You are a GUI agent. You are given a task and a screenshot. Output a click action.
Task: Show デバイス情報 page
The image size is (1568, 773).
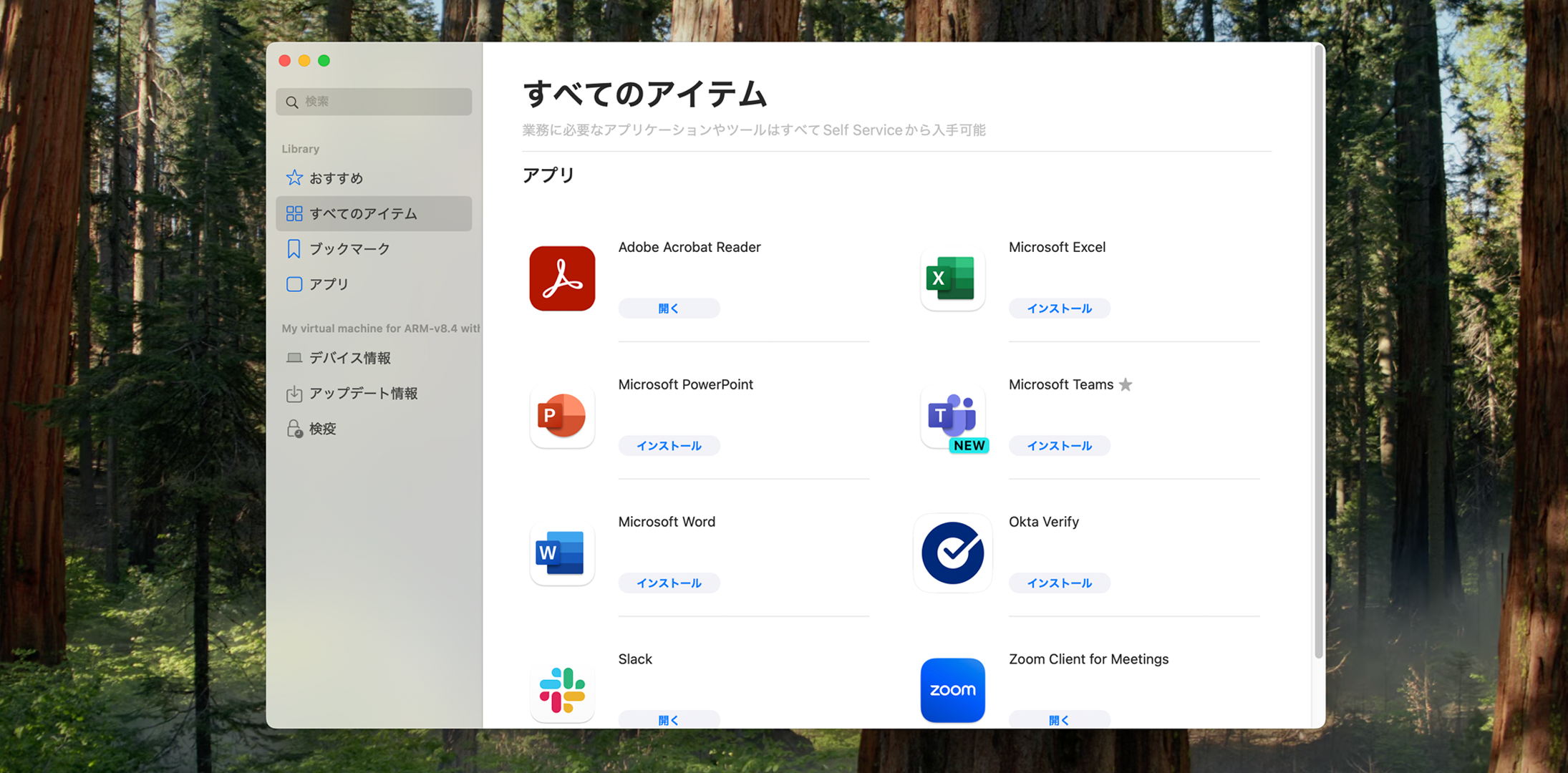pos(349,358)
